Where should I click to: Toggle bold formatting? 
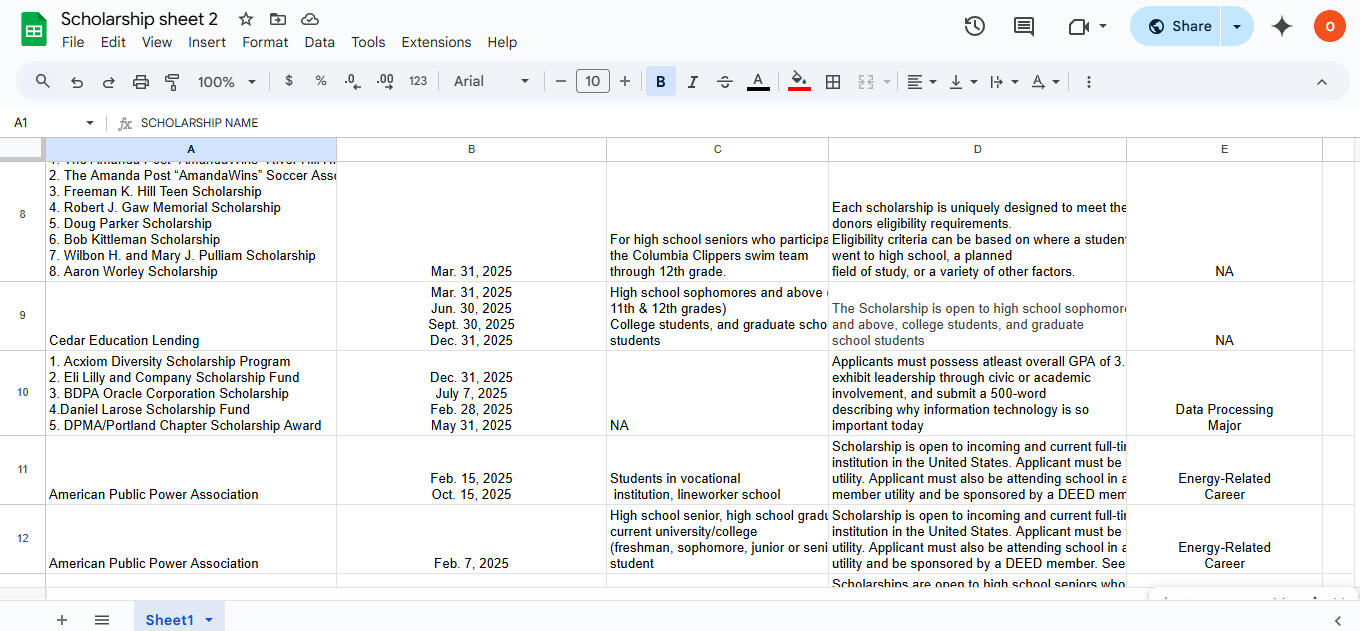660,82
